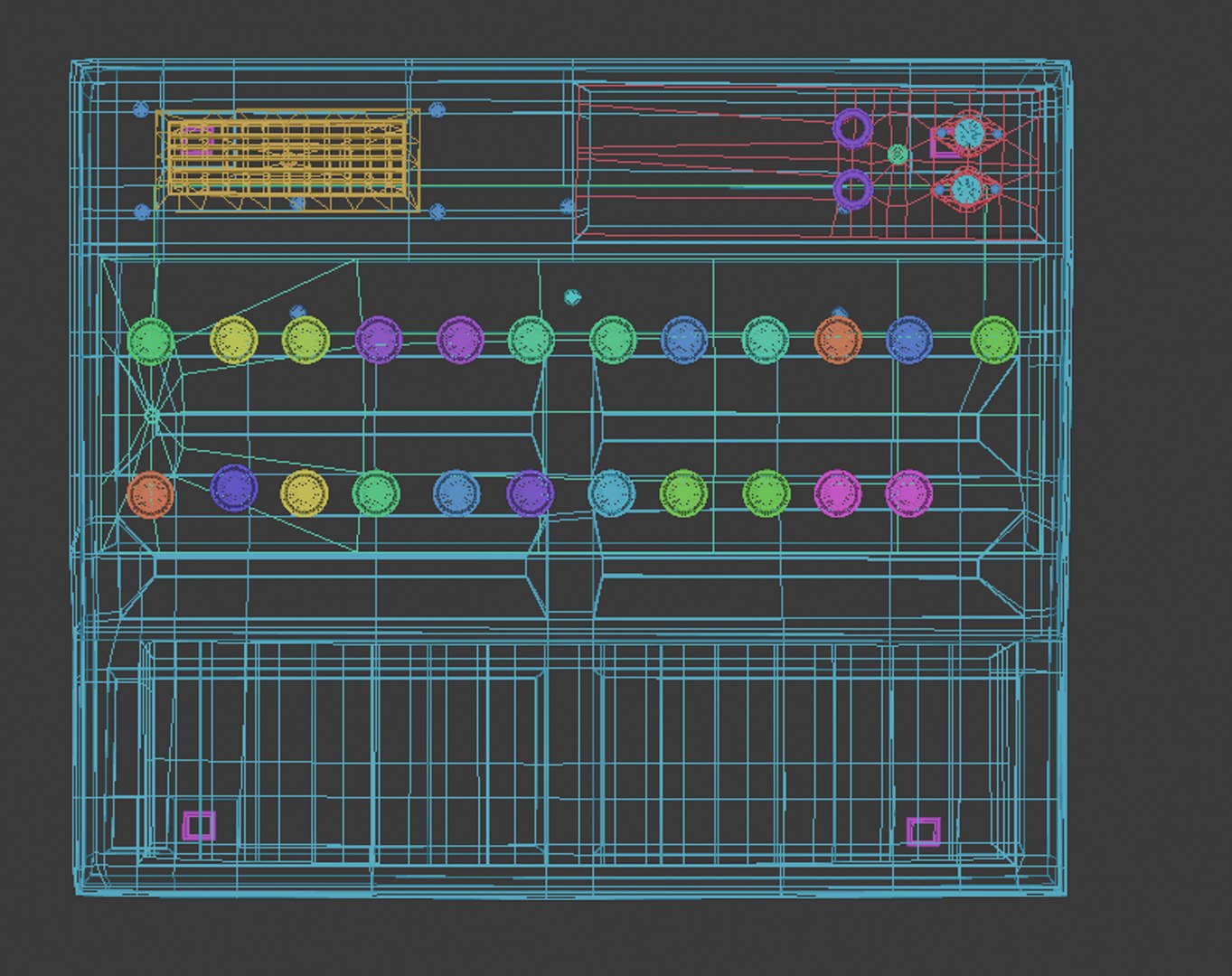Click the small cyan dot above button rows
This screenshot has width=1232, height=976.
tap(572, 296)
